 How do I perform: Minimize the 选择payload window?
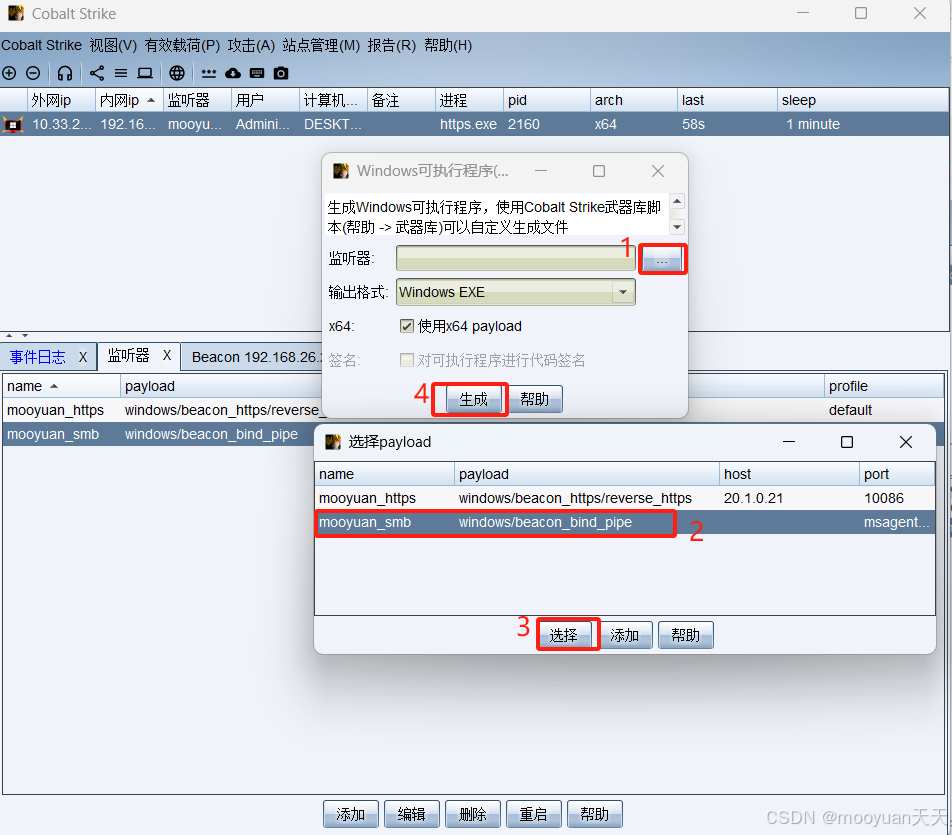coord(789,442)
